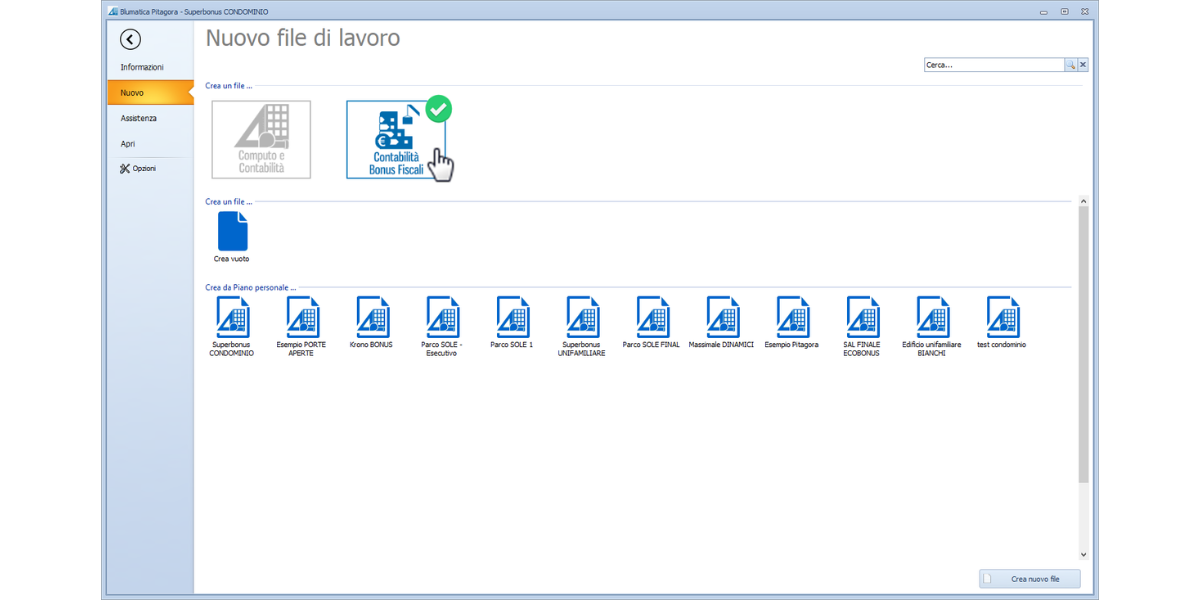Run search with the magnifier icon
The height and width of the screenshot is (600, 1200).
(1070, 65)
